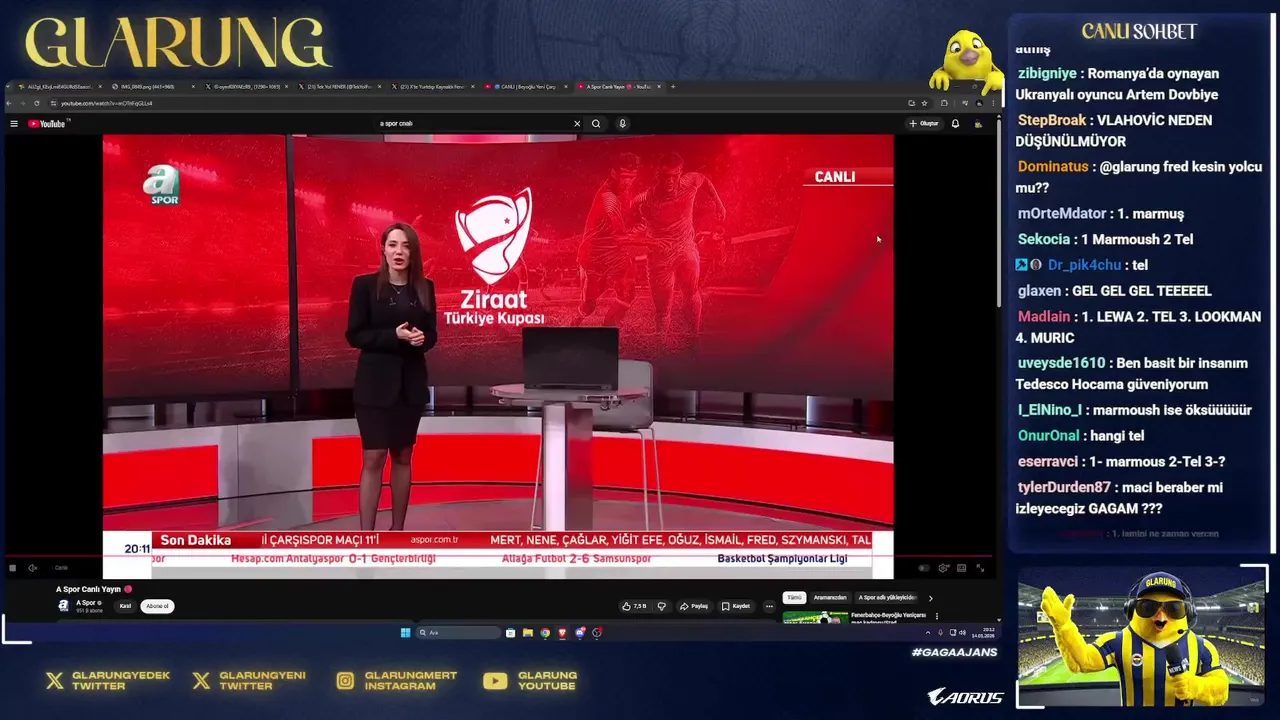Screen dimensions: 1280x720
Task: Open the YouTube hamburger guide menu
Action: (x=14, y=124)
